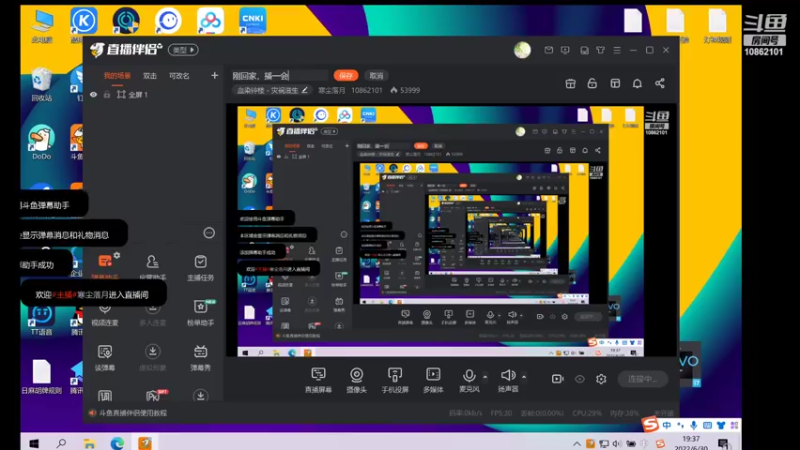The width and height of the screenshot is (800, 450).
Task: Open the Windows Start button
Action: (34, 443)
